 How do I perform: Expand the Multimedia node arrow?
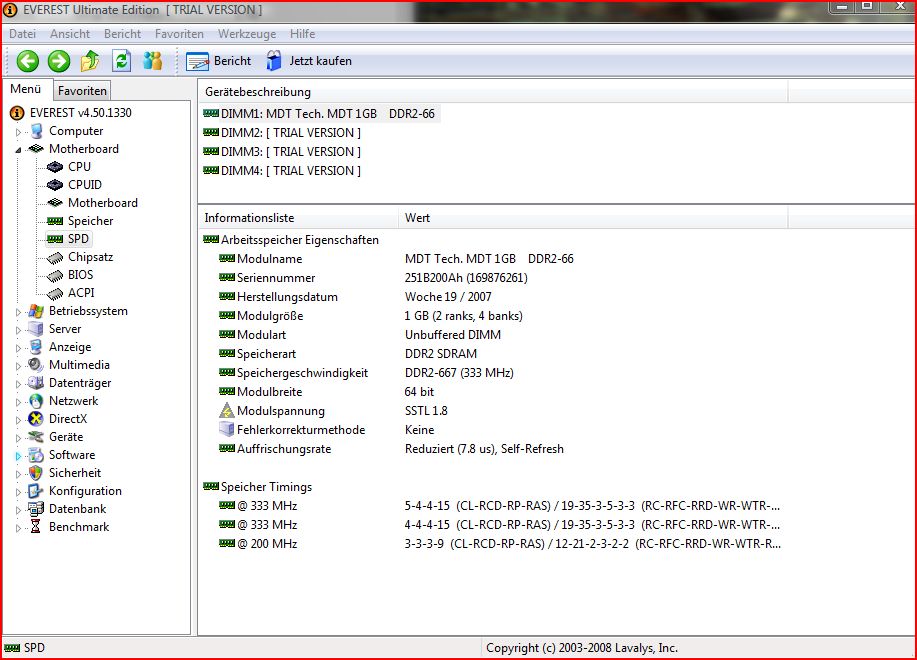[18, 366]
